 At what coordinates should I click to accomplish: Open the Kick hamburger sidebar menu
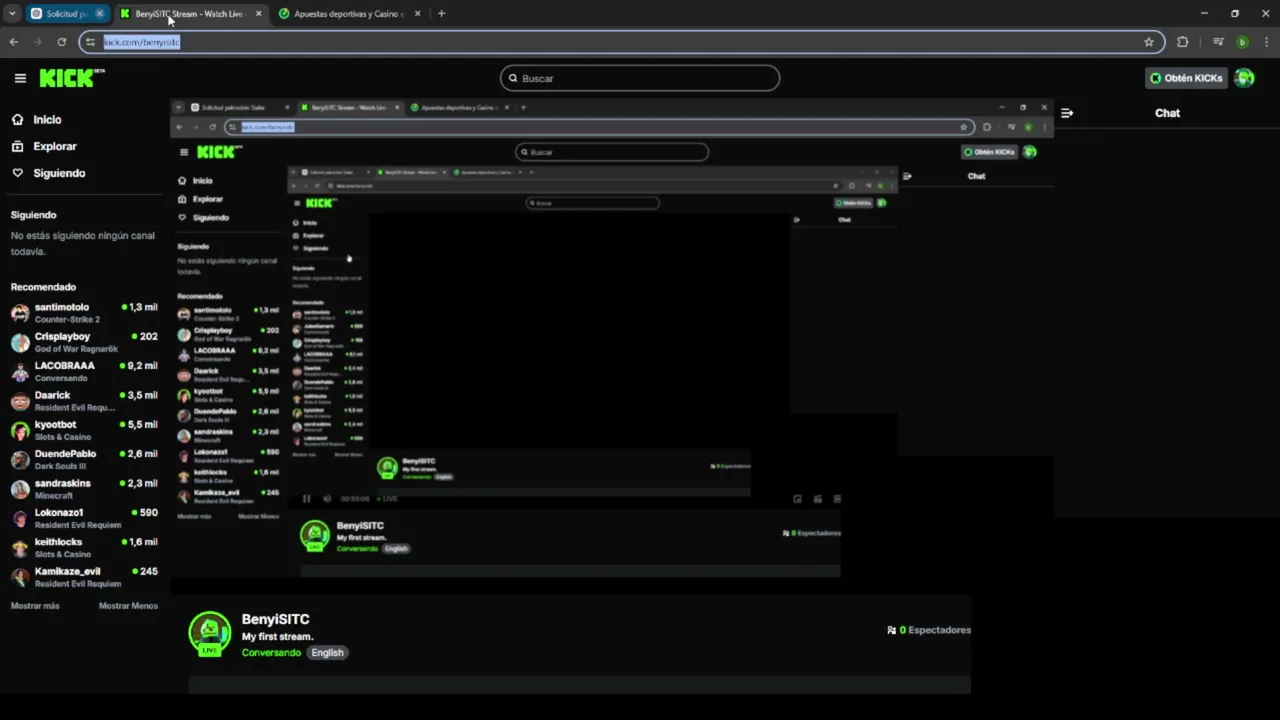coord(20,78)
